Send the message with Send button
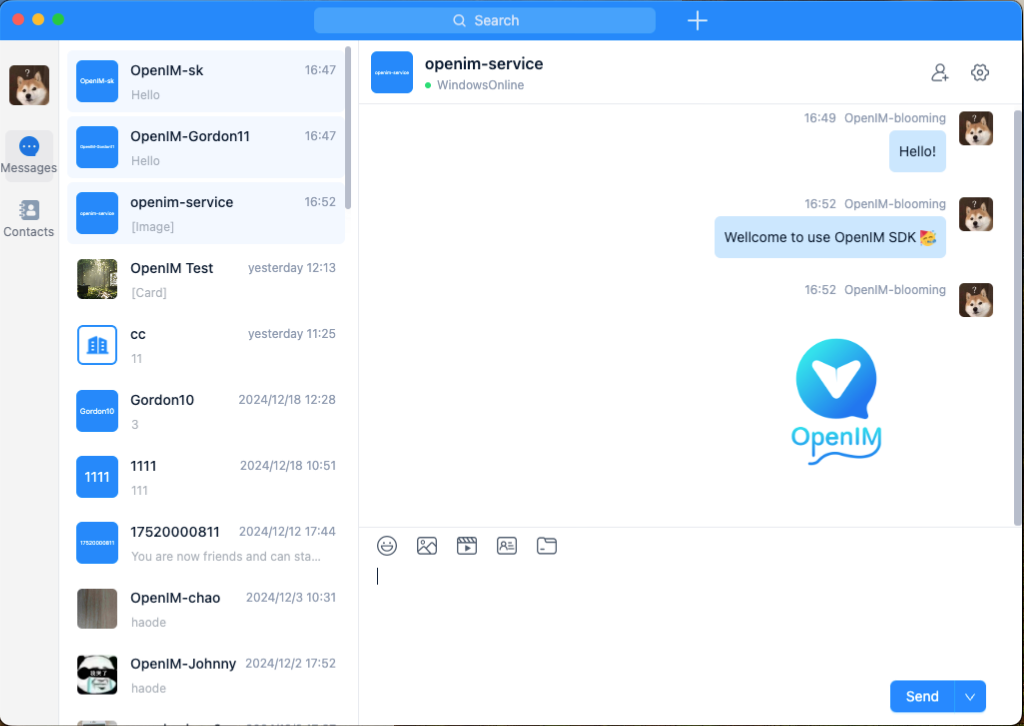 (x=922, y=697)
